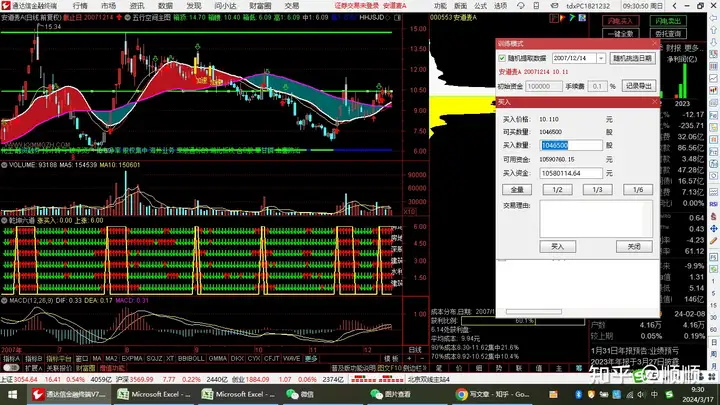Open the 市场 menu
The image size is (720, 405).
coord(108,6)
